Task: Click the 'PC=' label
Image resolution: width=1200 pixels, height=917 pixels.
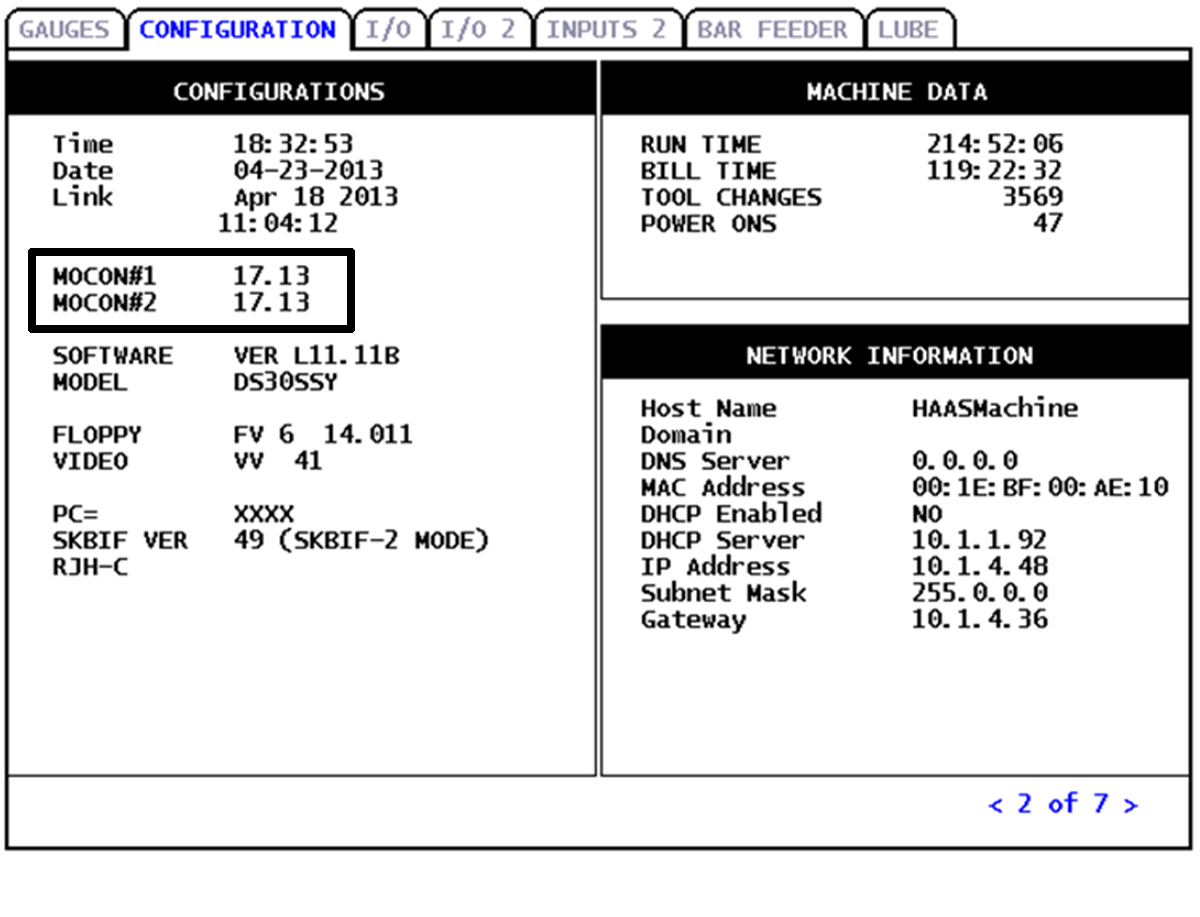Action: [x=75, y=515]
